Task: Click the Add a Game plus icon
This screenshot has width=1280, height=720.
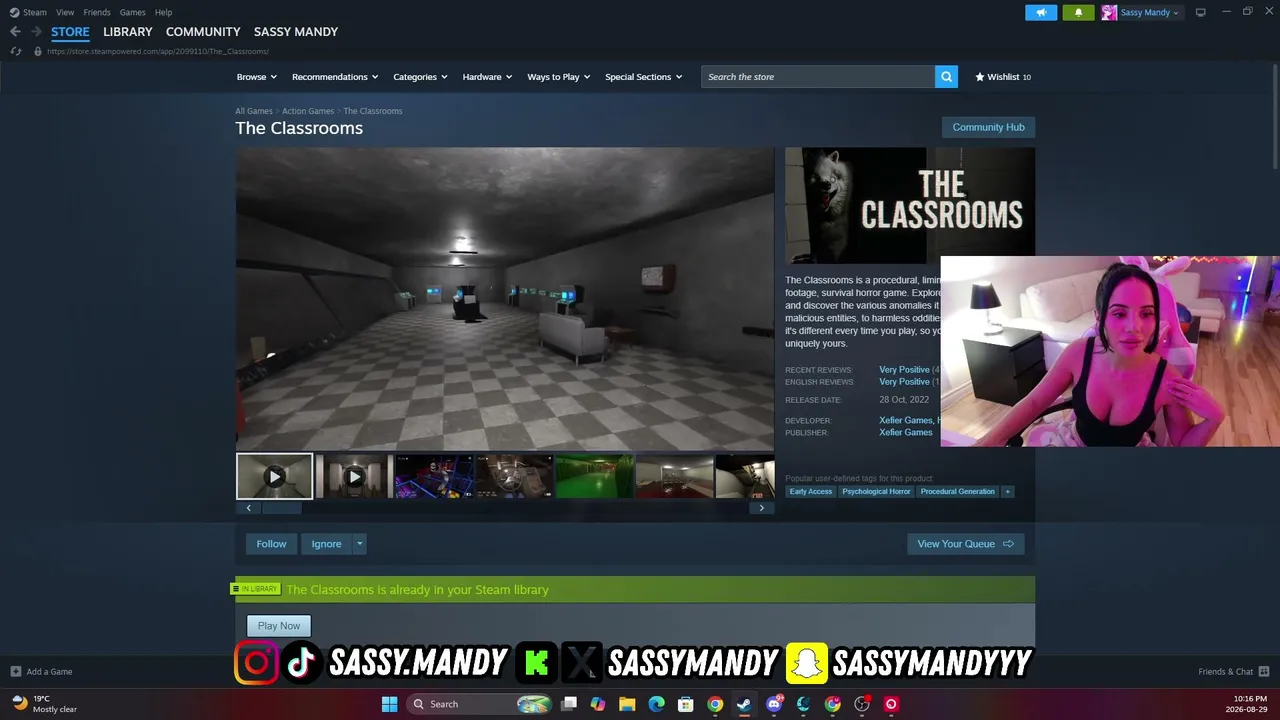Action: click(15, 672)
